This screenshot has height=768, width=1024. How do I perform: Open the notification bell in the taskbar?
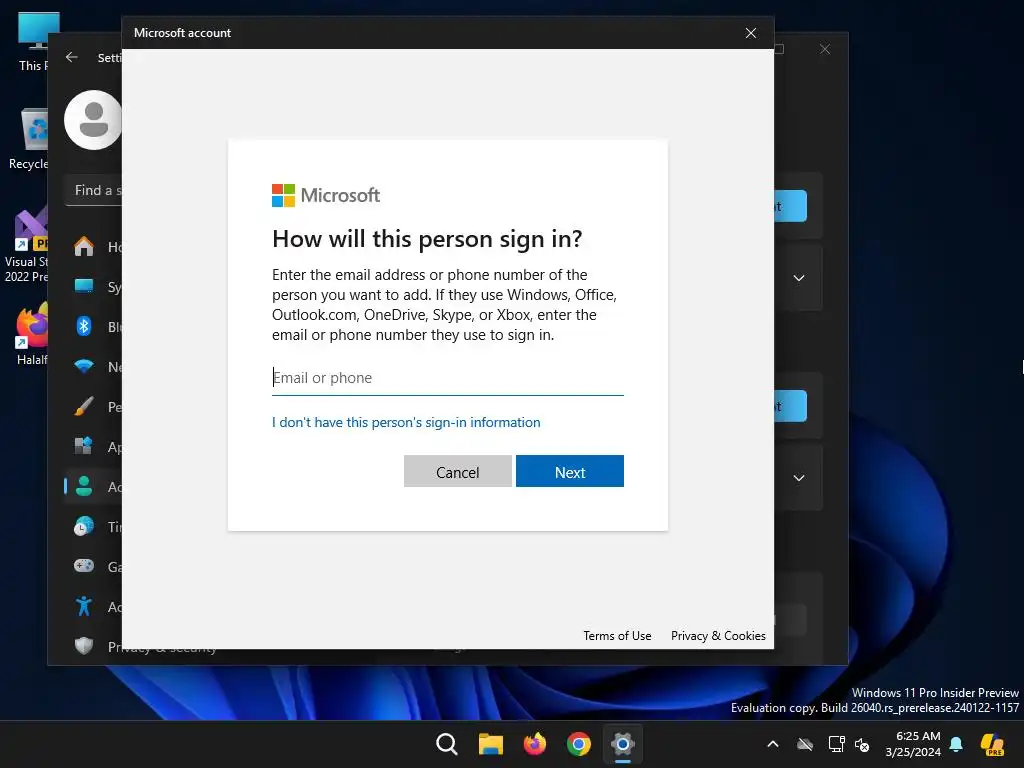[x=956, y=744]
